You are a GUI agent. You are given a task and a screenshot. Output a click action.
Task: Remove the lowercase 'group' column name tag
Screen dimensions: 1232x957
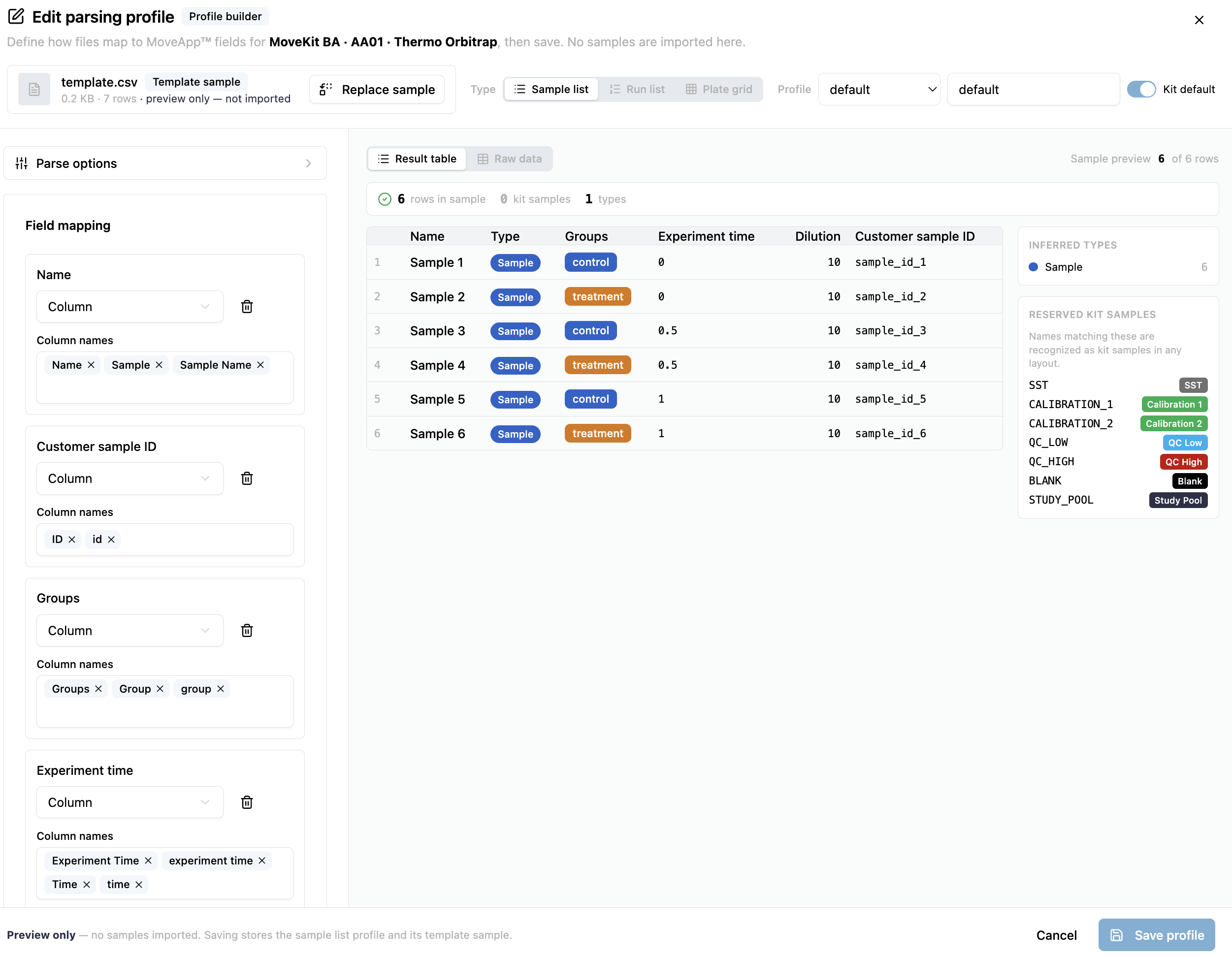[221, 689]
